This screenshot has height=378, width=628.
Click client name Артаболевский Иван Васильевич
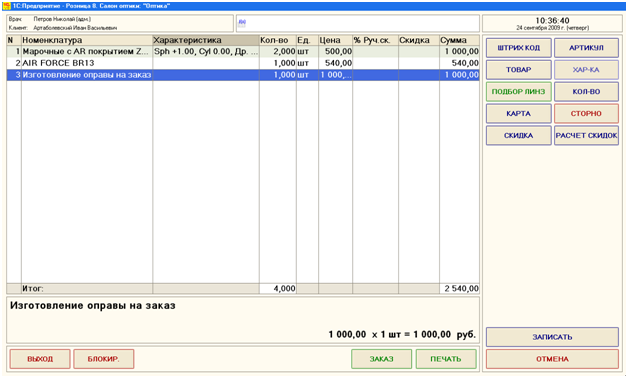pyautogui.click(x=75, y=28)
